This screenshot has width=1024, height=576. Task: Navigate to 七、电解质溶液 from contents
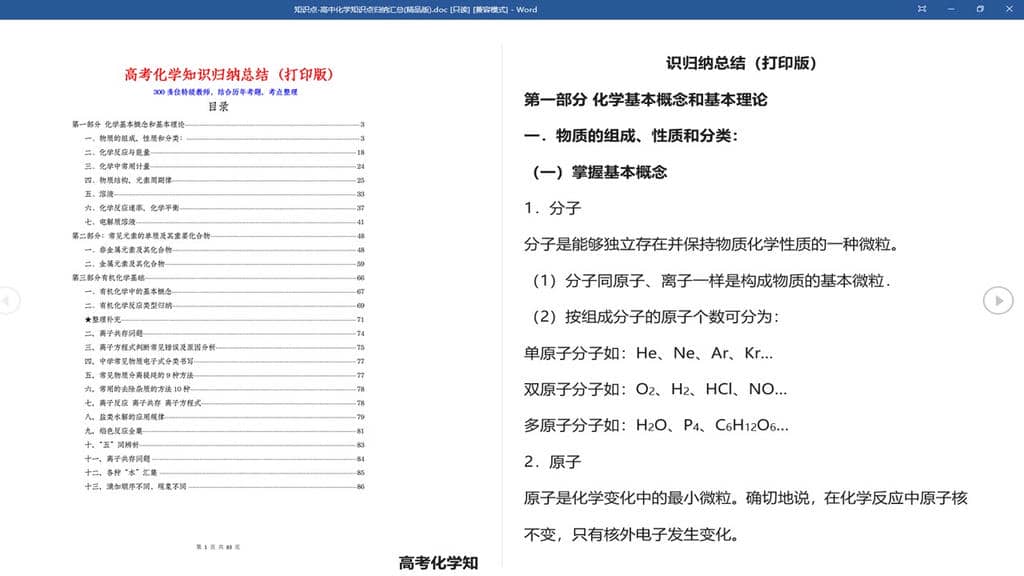[x=108, y=221]
